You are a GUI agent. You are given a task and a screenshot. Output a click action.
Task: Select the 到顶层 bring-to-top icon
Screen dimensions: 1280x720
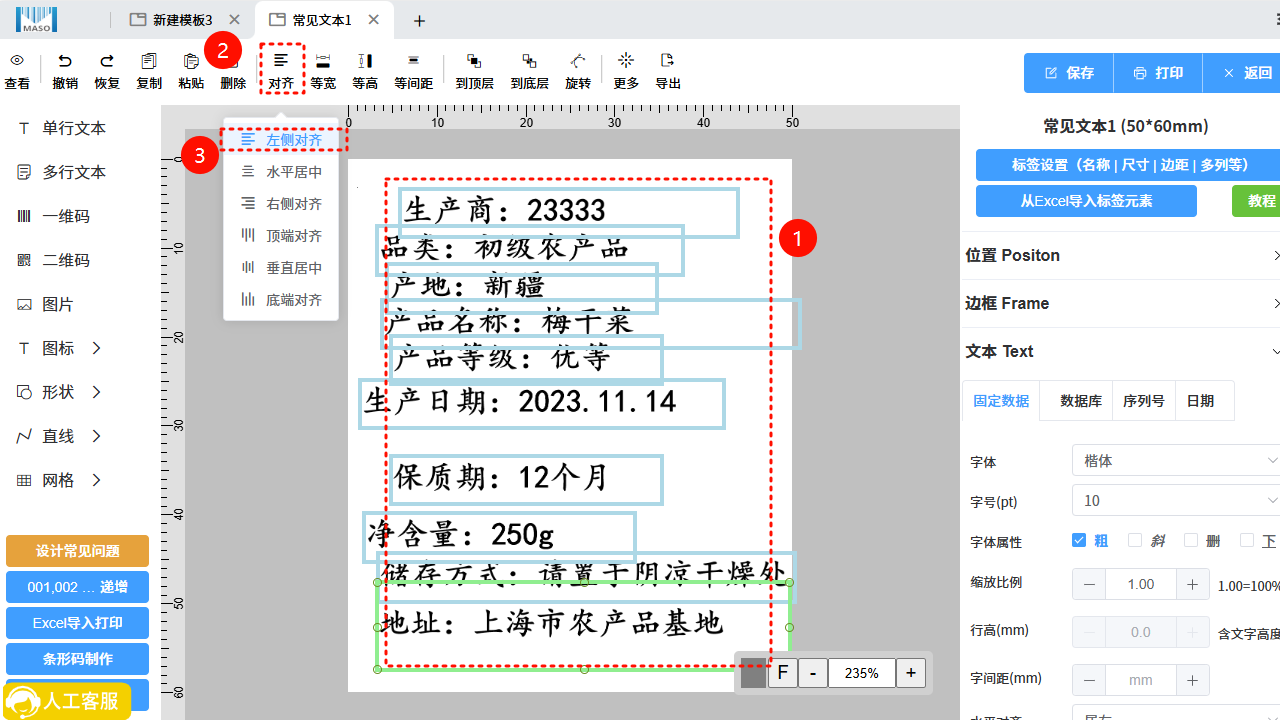[474, 61]
